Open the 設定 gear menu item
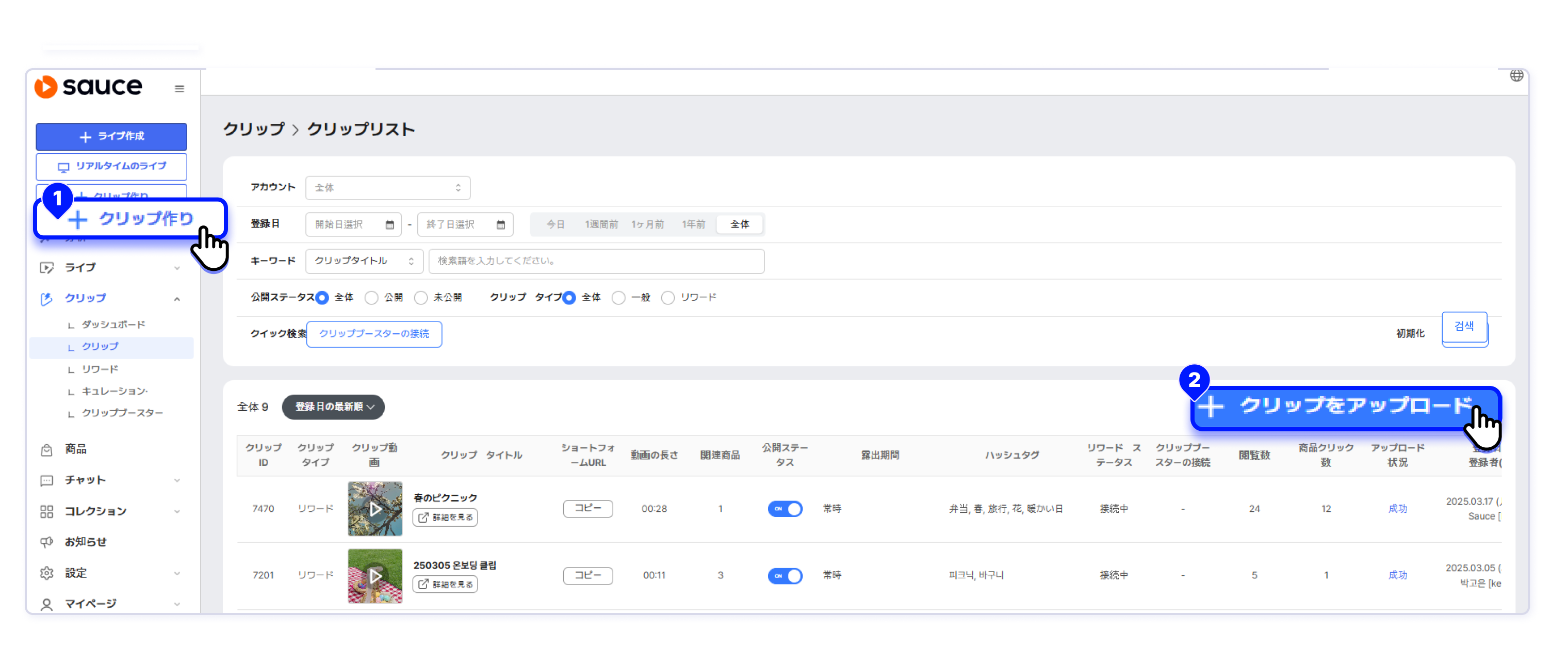The width and height of the screenshot is (1568, 648). tap(75, 573)
